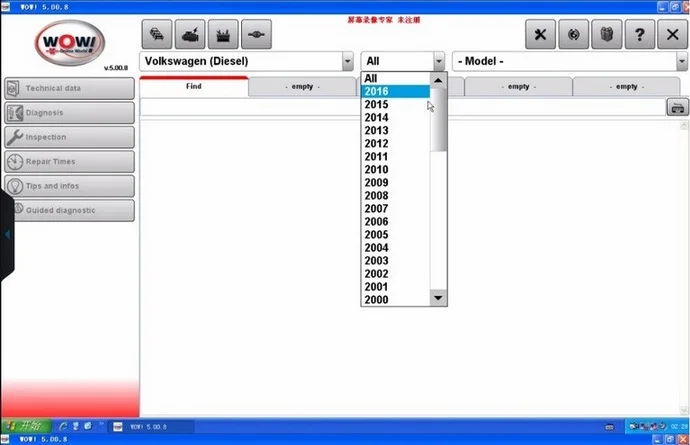Select year 2004 from the list
The height and width of the screenshot is (445, 690).
point(396,248)
